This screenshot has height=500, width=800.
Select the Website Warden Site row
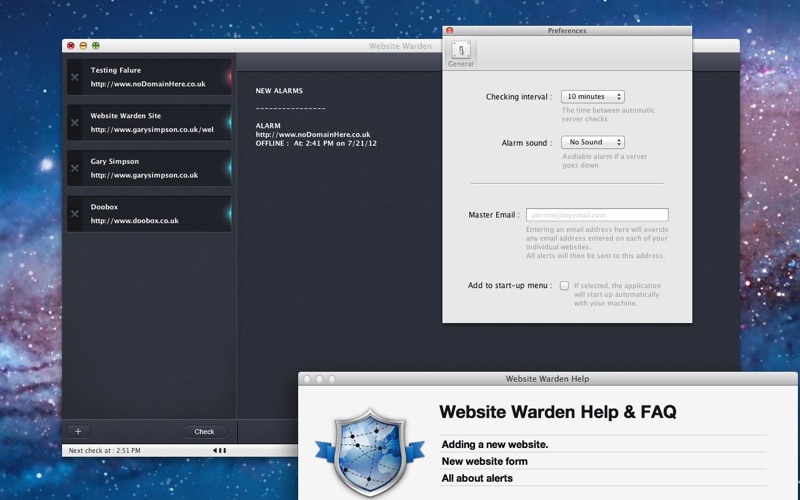coord(149,122)
